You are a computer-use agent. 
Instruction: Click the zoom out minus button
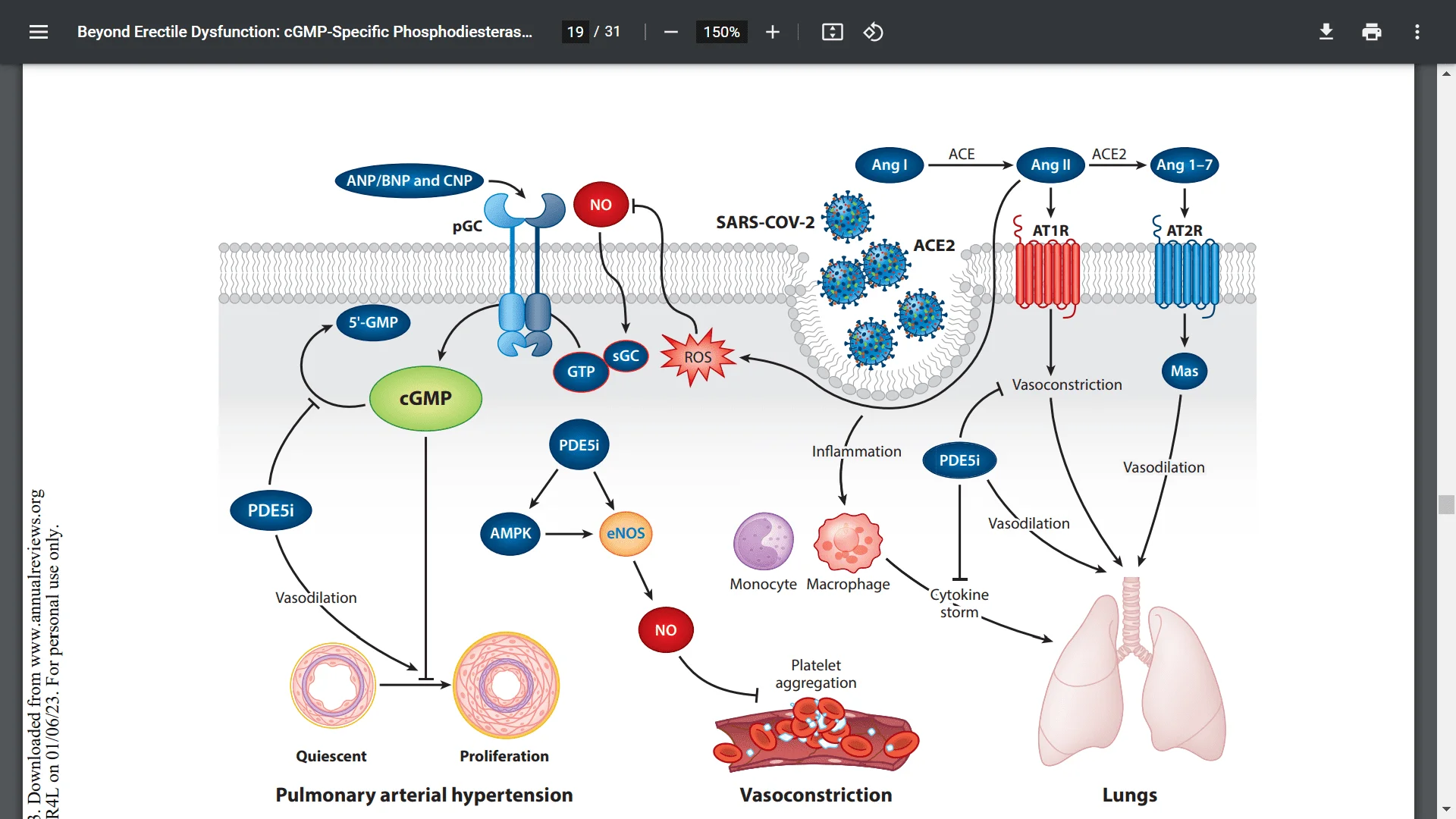pyautogui.click(x=670, y=32)
